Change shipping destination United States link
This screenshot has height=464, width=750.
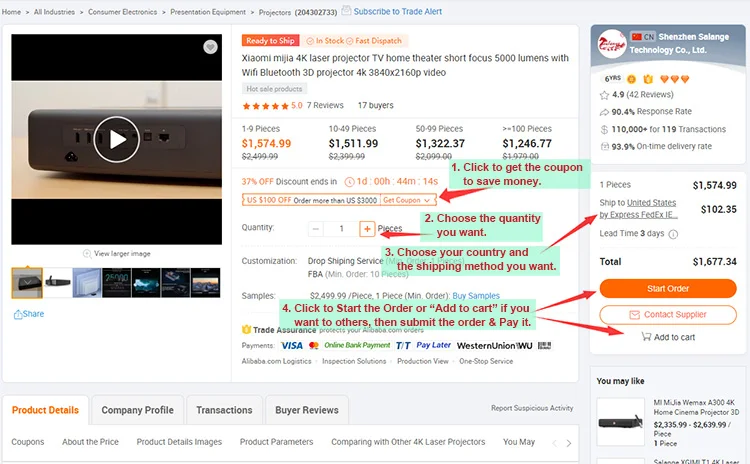(x=651, y=203)
